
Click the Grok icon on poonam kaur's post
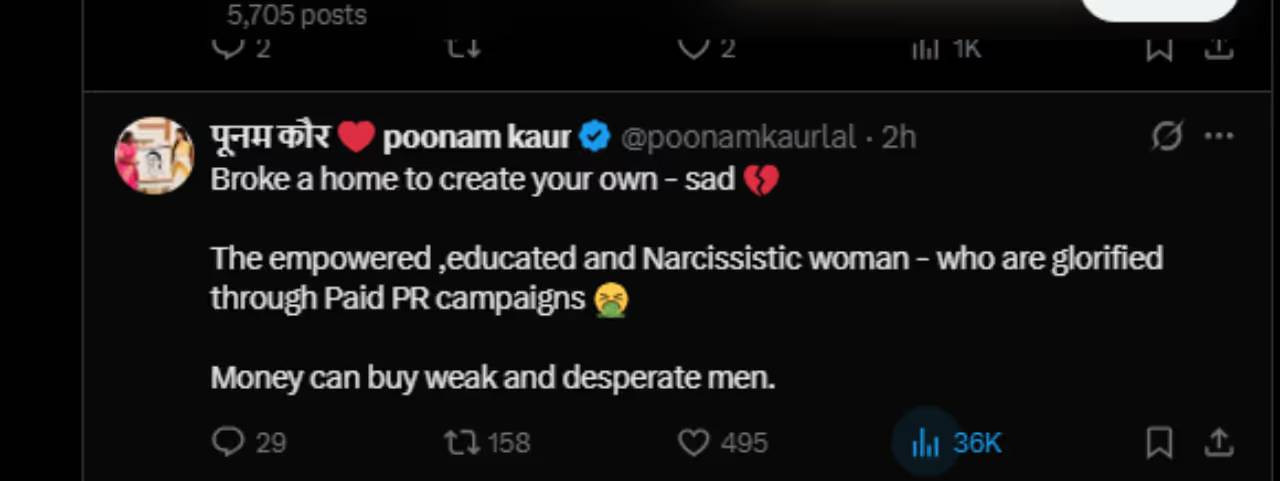click(1166, 136)
